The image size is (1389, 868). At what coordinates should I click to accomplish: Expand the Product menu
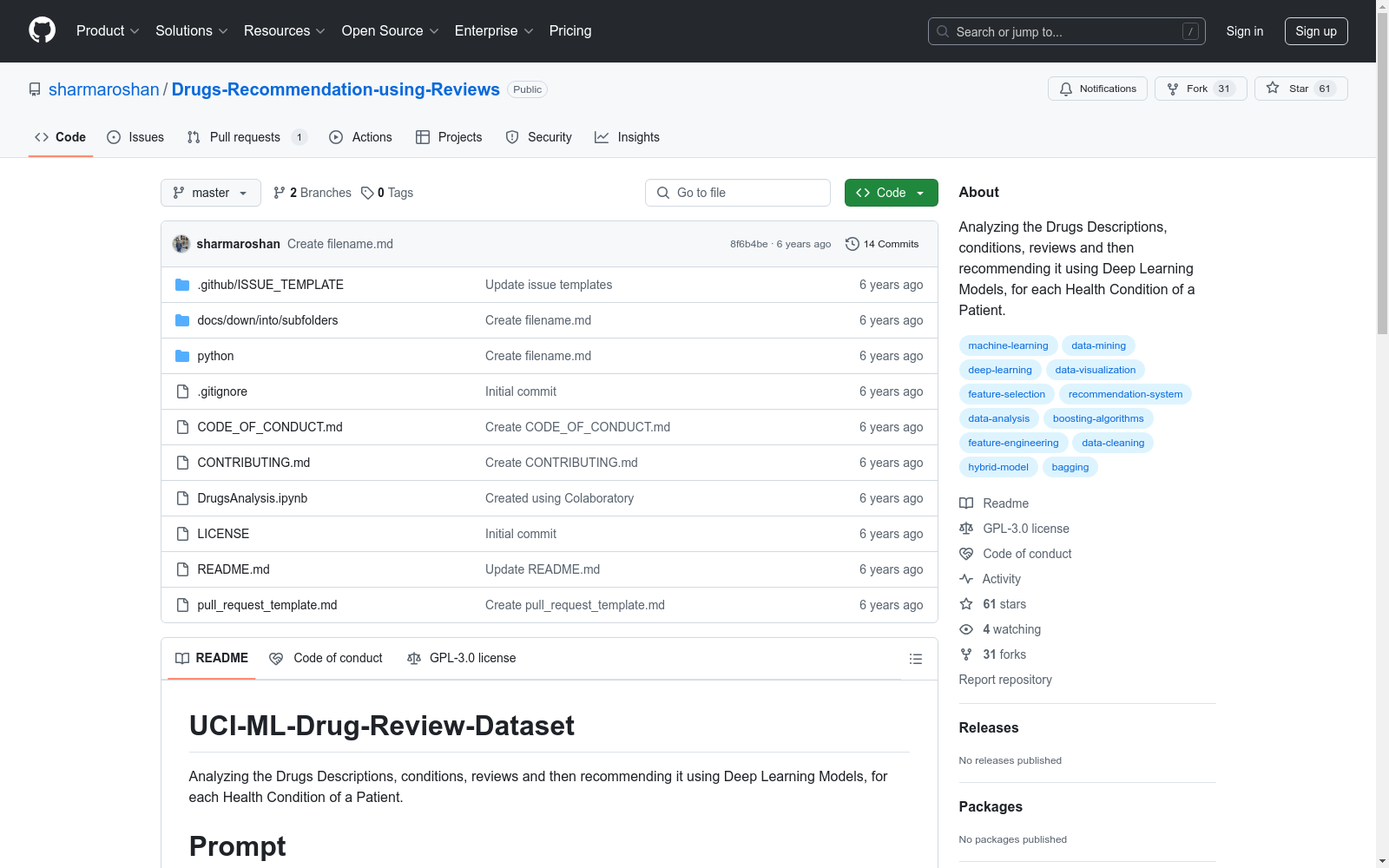(x=108, y=30)
